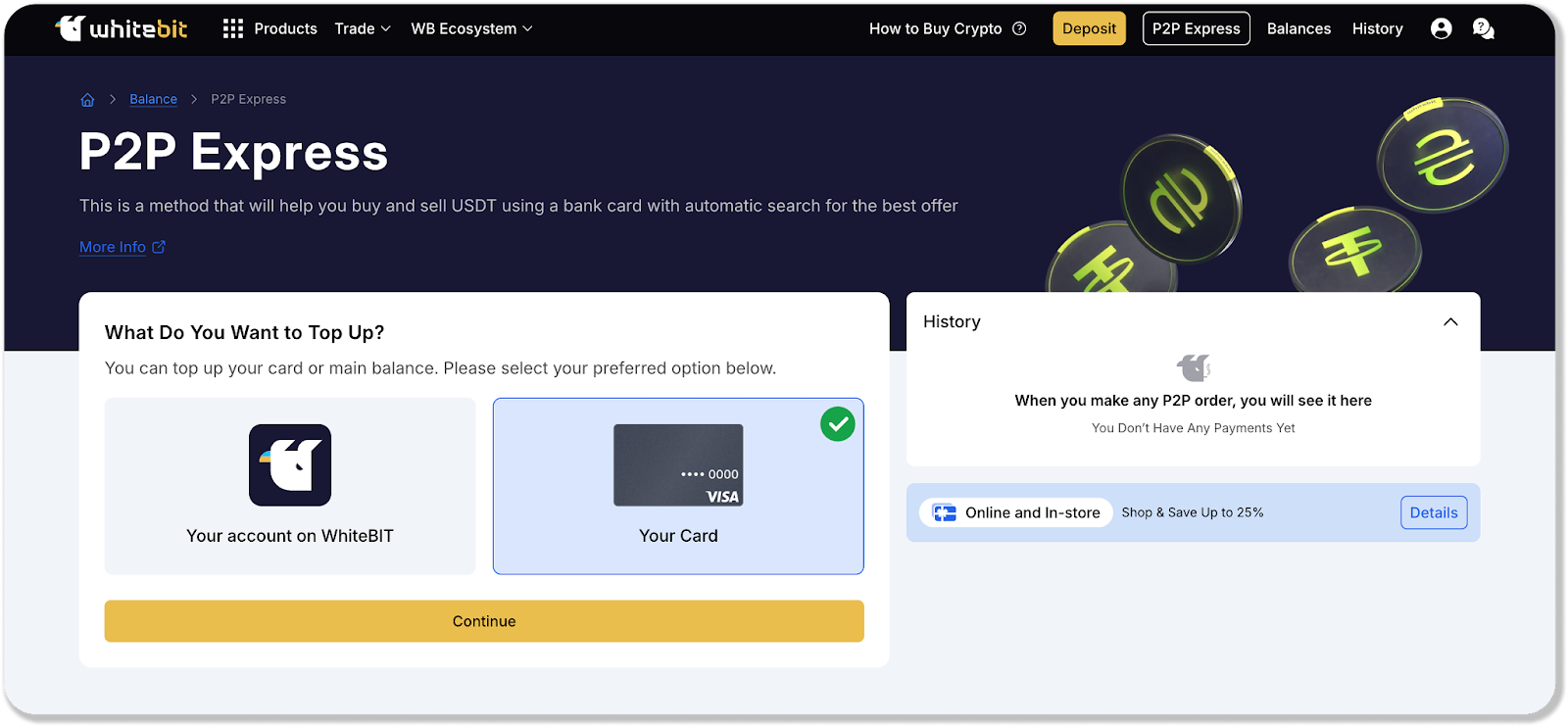The height and width of the screenshot is (727, 1568).
Task: Open History in the top navigation
Action: (1377, 28)
